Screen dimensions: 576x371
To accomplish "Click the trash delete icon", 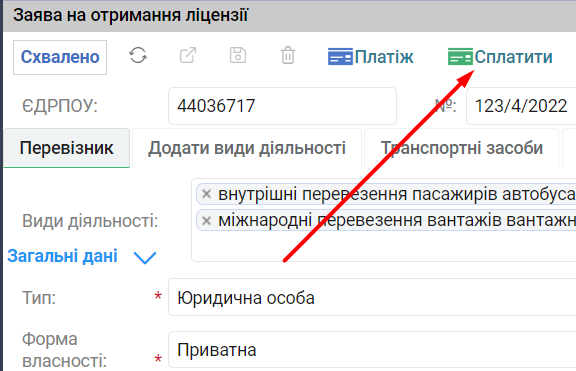I will click(288, 56).
